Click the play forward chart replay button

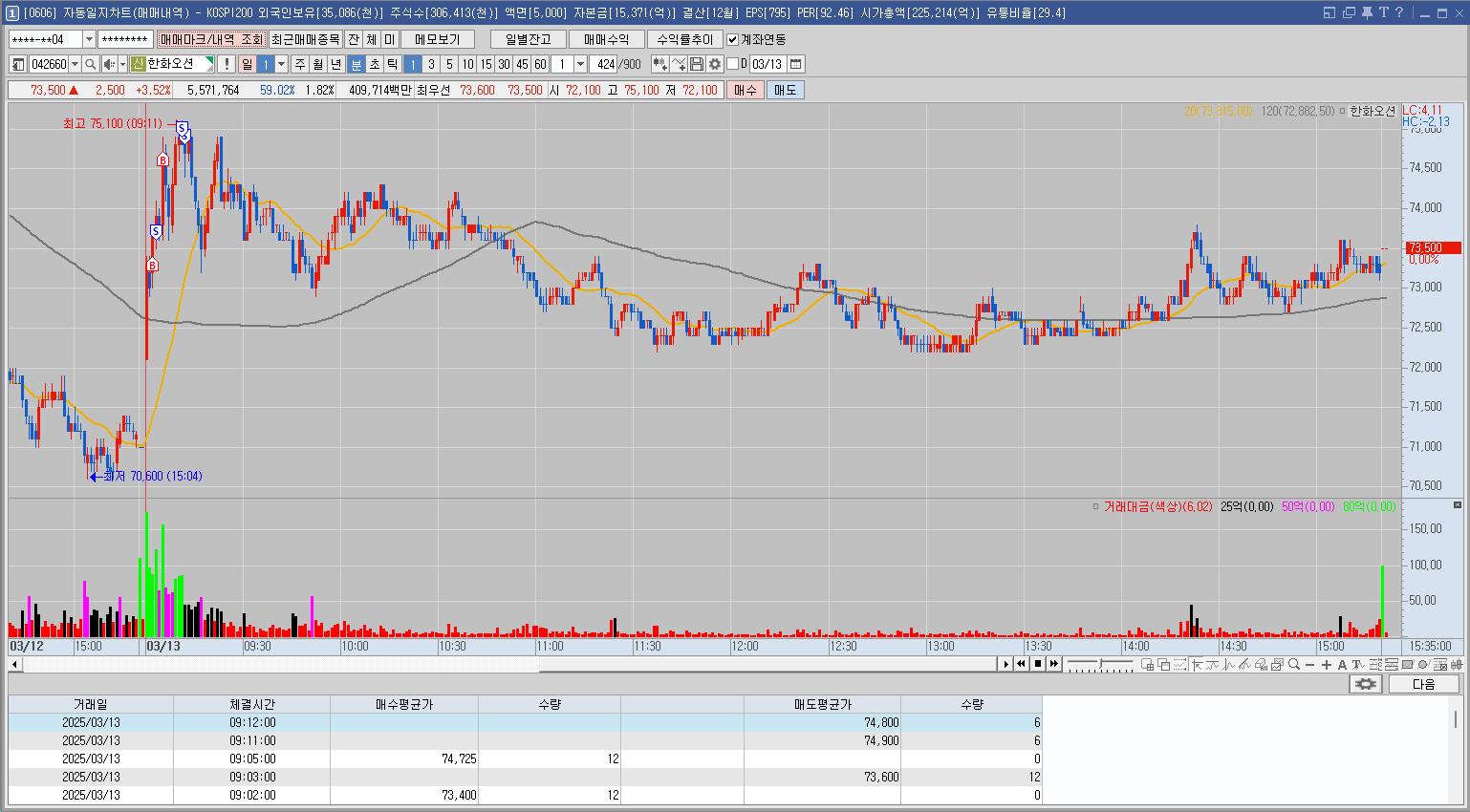(1005, 664)
